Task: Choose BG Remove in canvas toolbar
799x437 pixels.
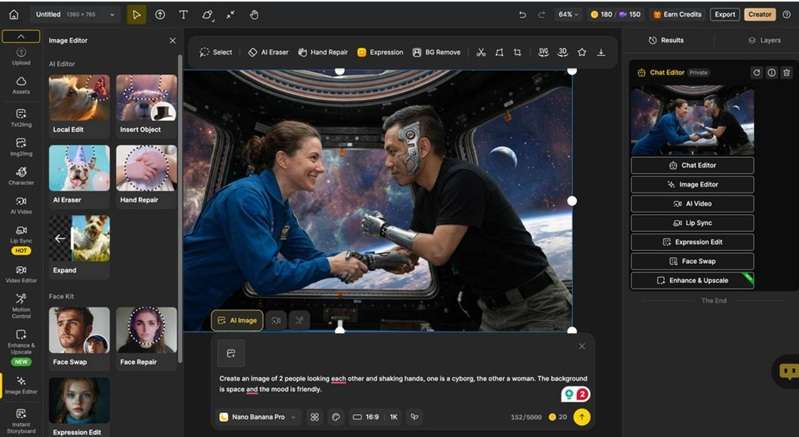Action: [436, 52]
